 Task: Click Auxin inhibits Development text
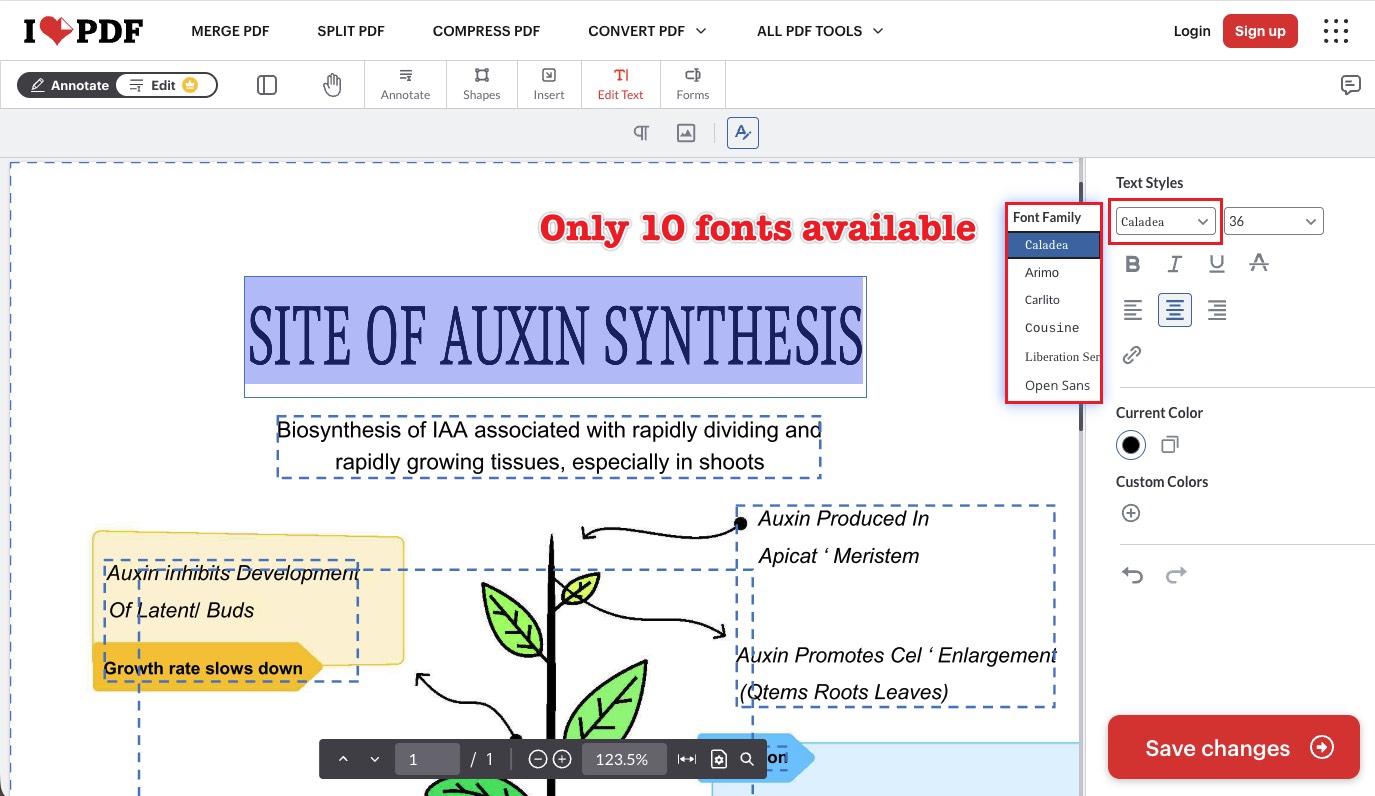[232, 573]
